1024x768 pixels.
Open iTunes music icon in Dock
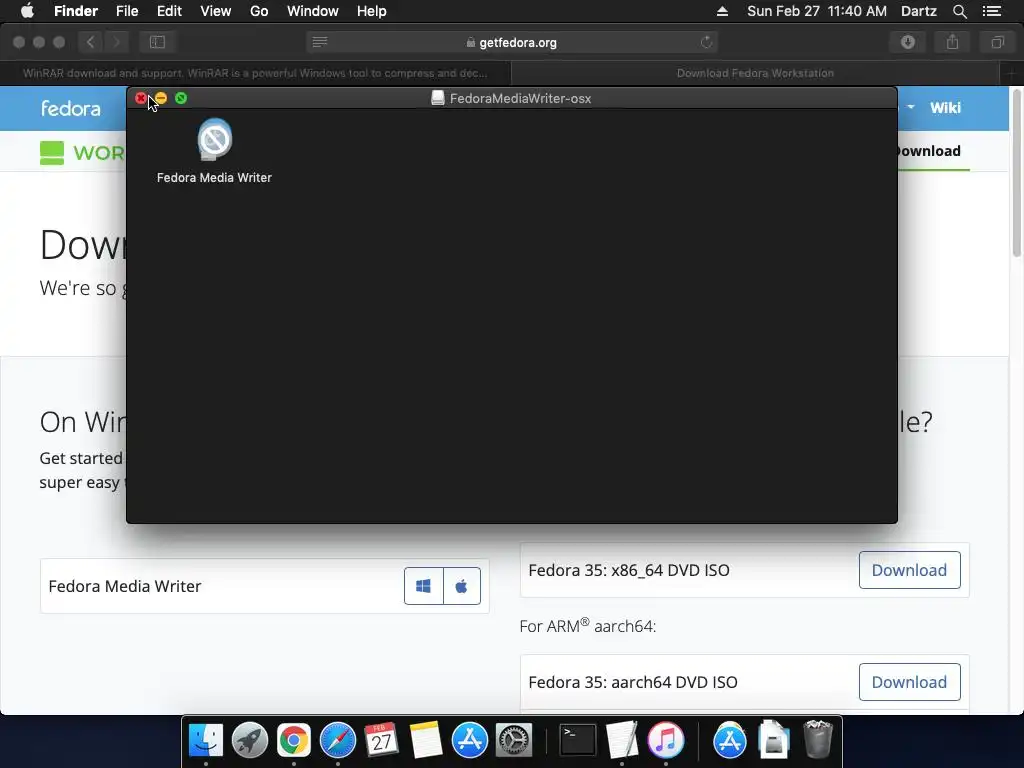click(665, 740)
